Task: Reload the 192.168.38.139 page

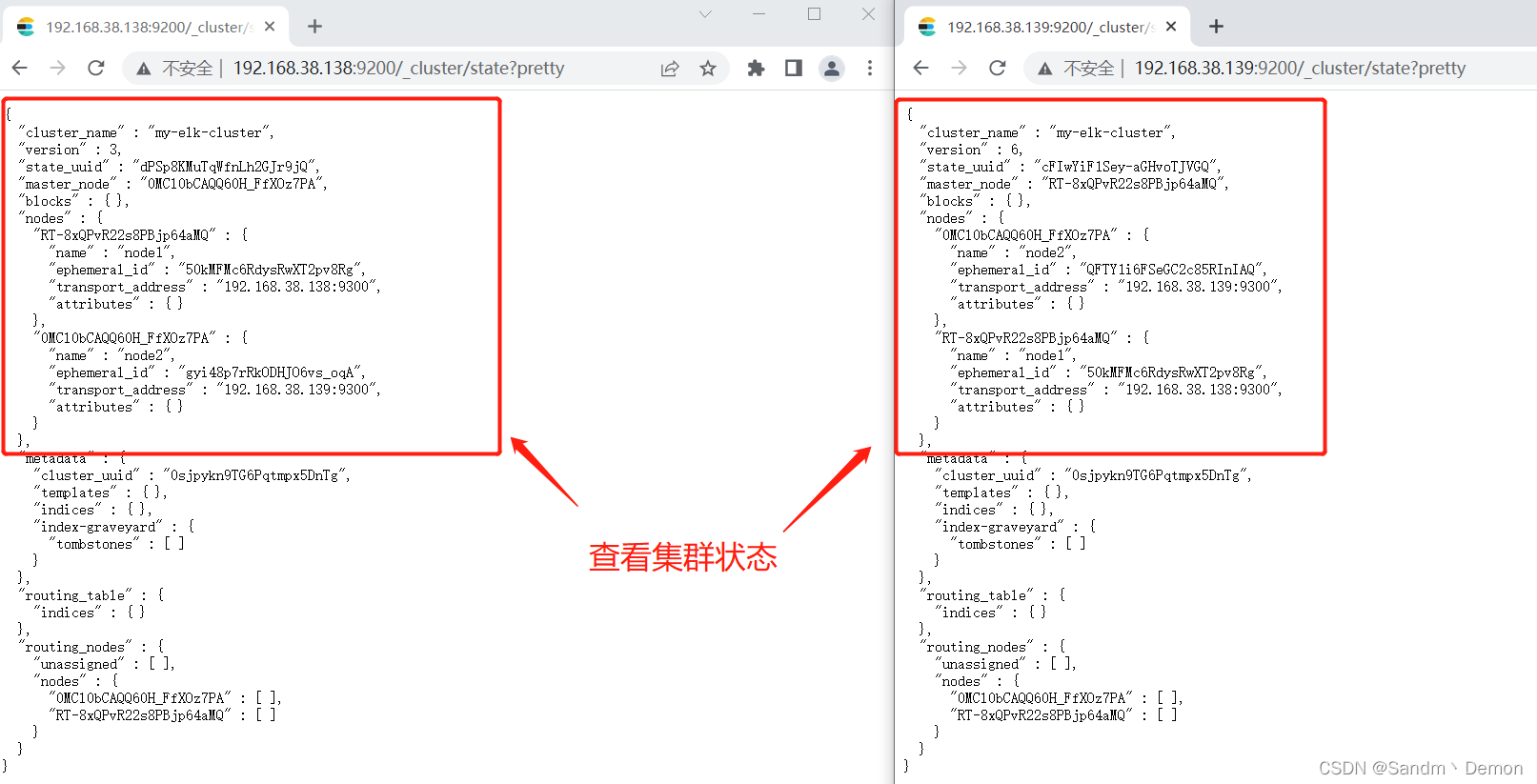Action: coord(998,68)
